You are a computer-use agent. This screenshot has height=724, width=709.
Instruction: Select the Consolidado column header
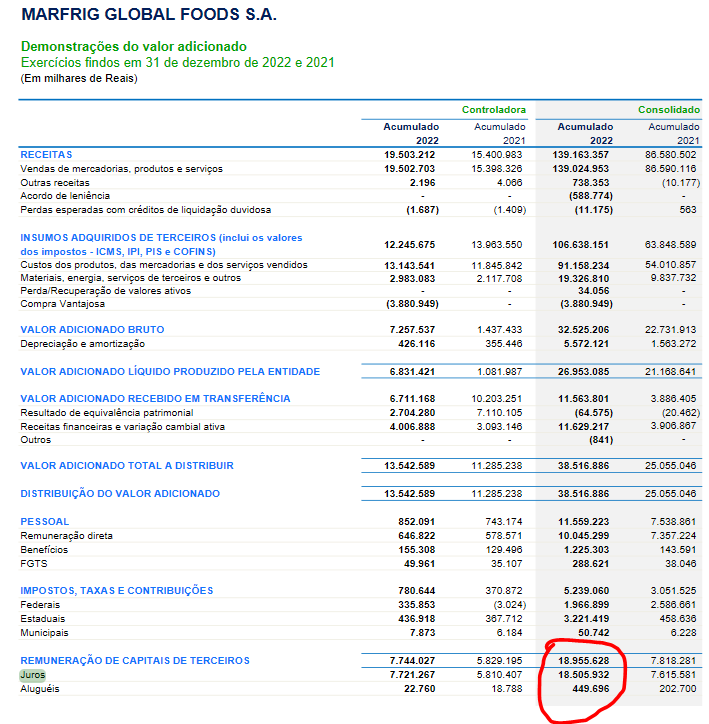click(669, 110)
